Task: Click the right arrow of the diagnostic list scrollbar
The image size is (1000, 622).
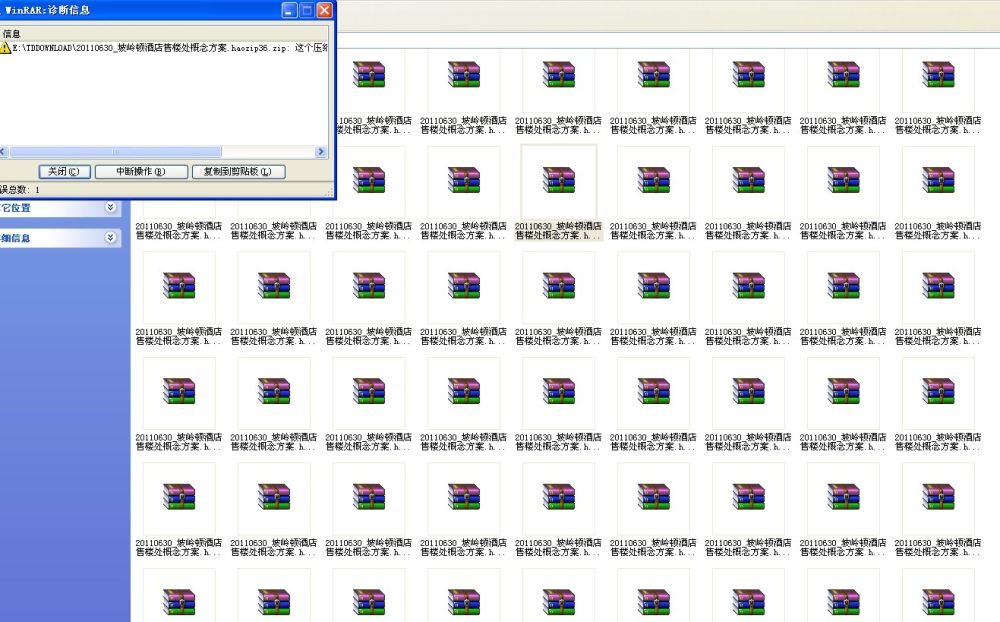Action: [321, 152]
